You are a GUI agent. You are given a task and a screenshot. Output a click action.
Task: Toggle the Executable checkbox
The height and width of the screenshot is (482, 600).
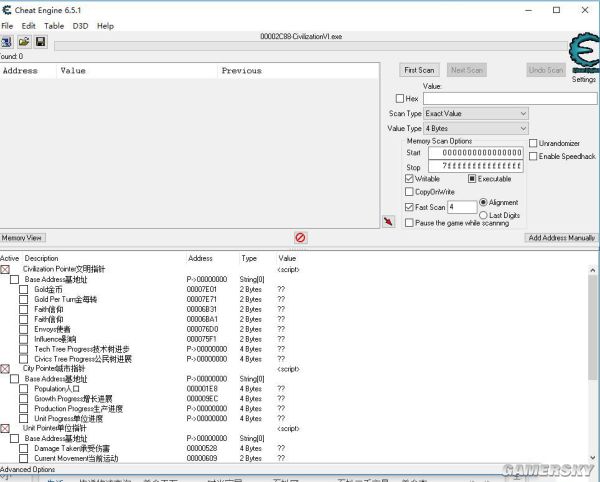pos(472,179)
